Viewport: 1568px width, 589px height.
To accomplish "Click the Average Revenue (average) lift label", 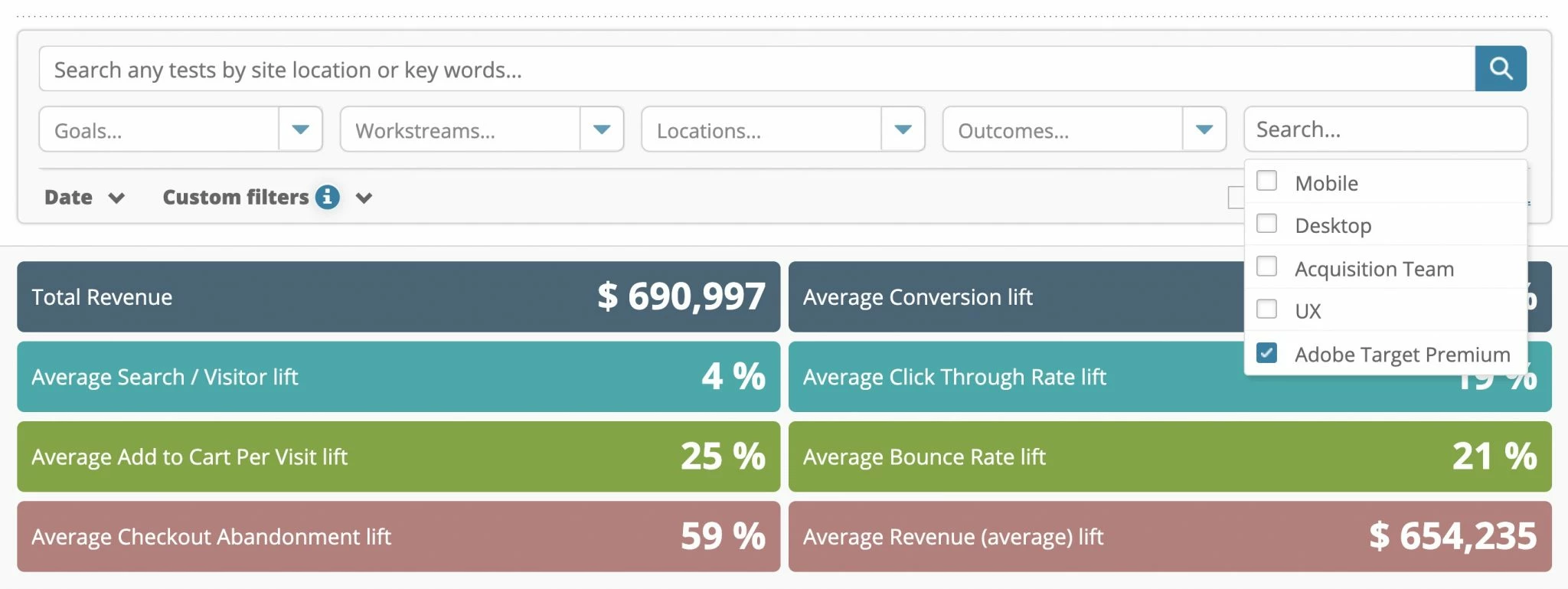I will (x=953, y=537).
